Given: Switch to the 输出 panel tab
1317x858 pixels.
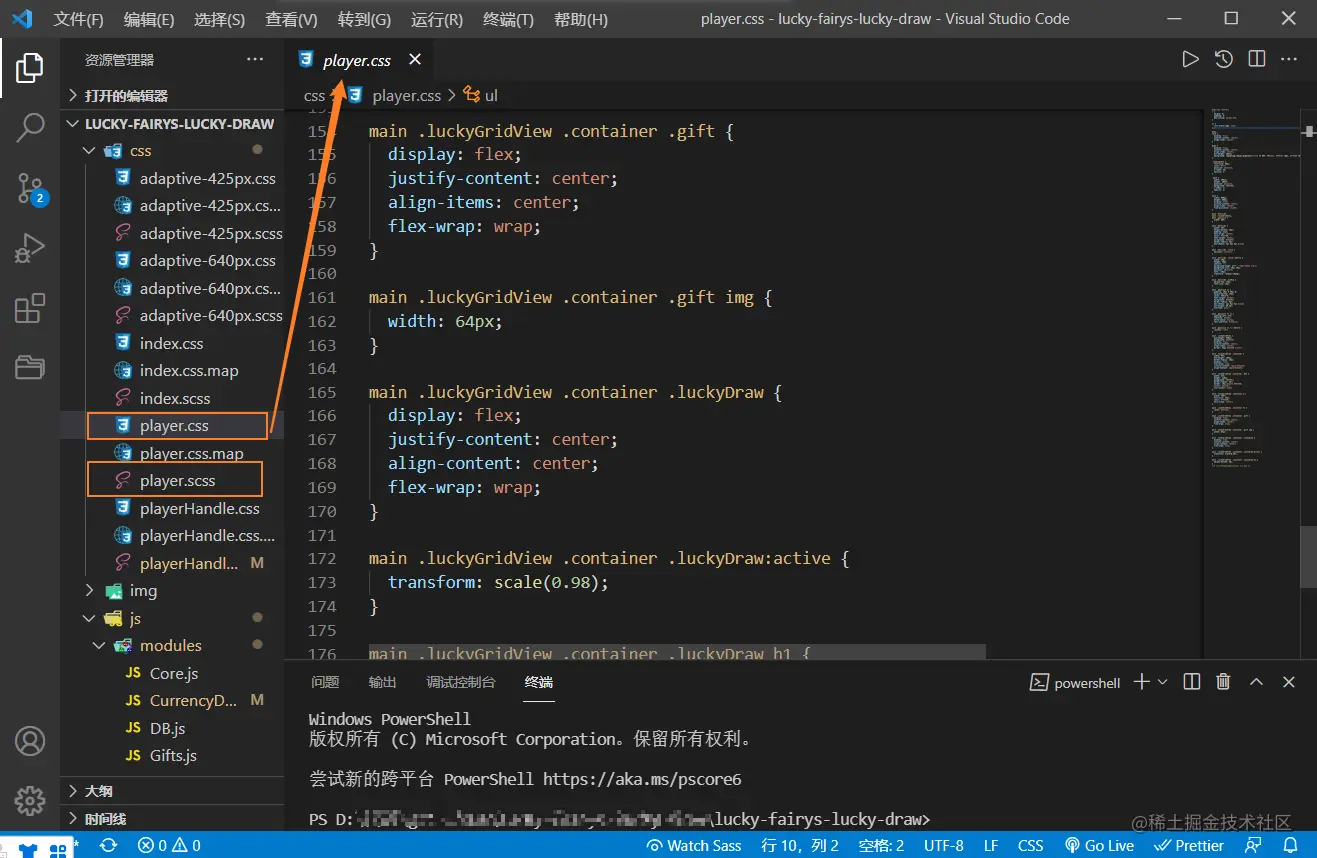Looking at the screenshot, I should pyautogui.click(x=382, y=682).
